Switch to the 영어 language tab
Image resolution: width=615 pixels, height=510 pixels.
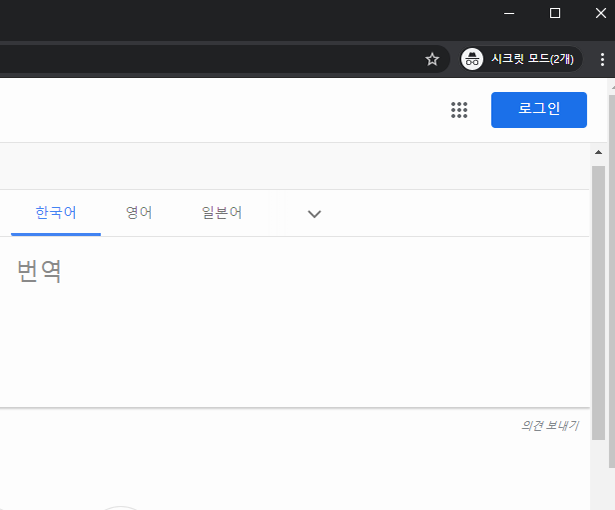(139, 213)
